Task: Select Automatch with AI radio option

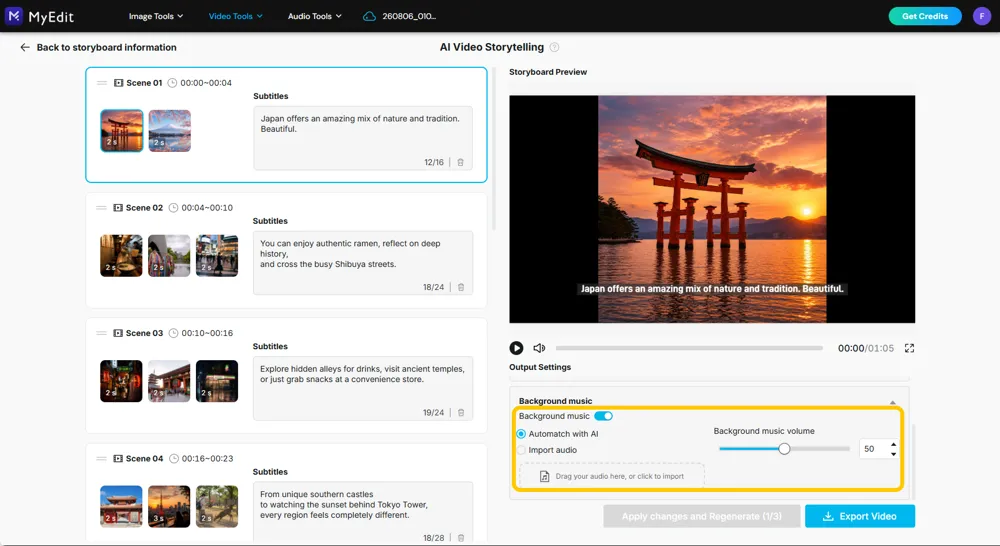Action: (x=521, y=434)
